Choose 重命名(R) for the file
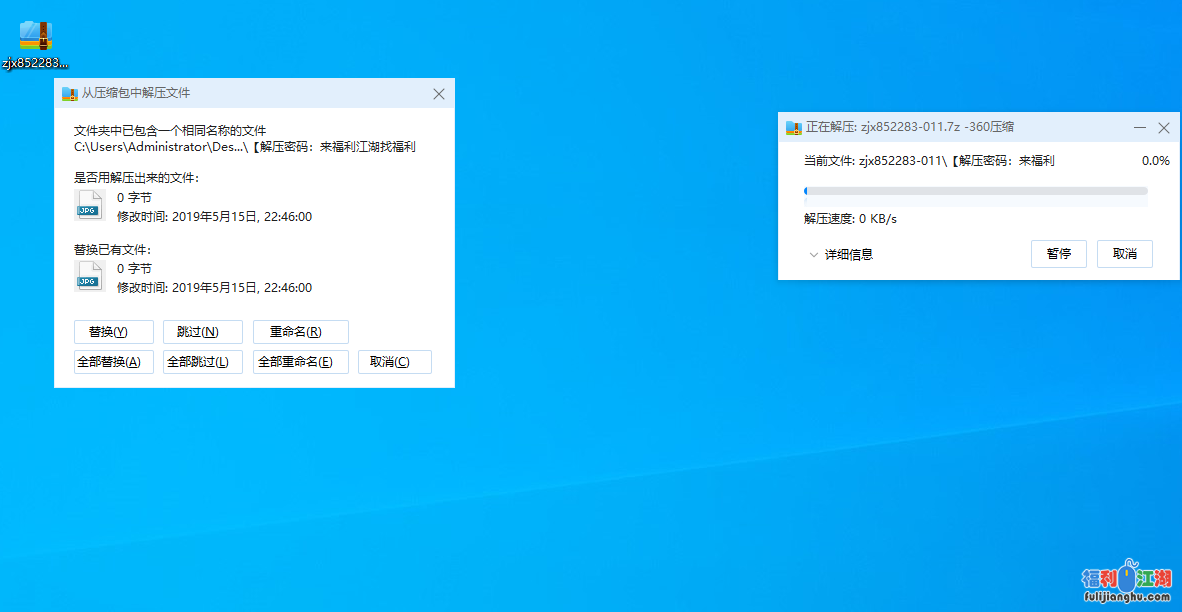1182x612 pixels. [x=300, y=332]
